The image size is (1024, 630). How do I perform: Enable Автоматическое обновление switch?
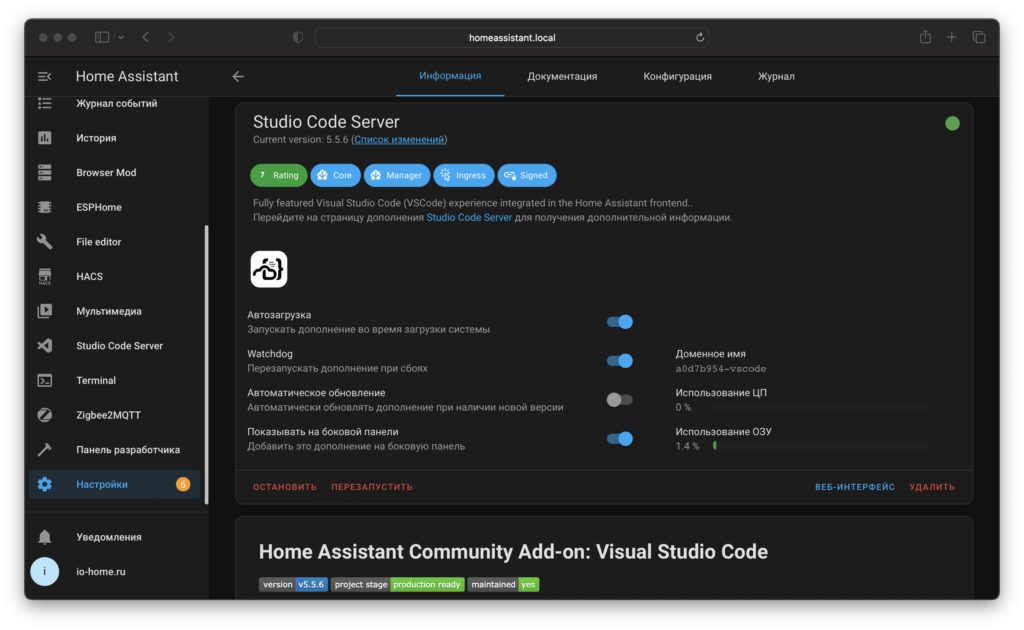point(619,400)
